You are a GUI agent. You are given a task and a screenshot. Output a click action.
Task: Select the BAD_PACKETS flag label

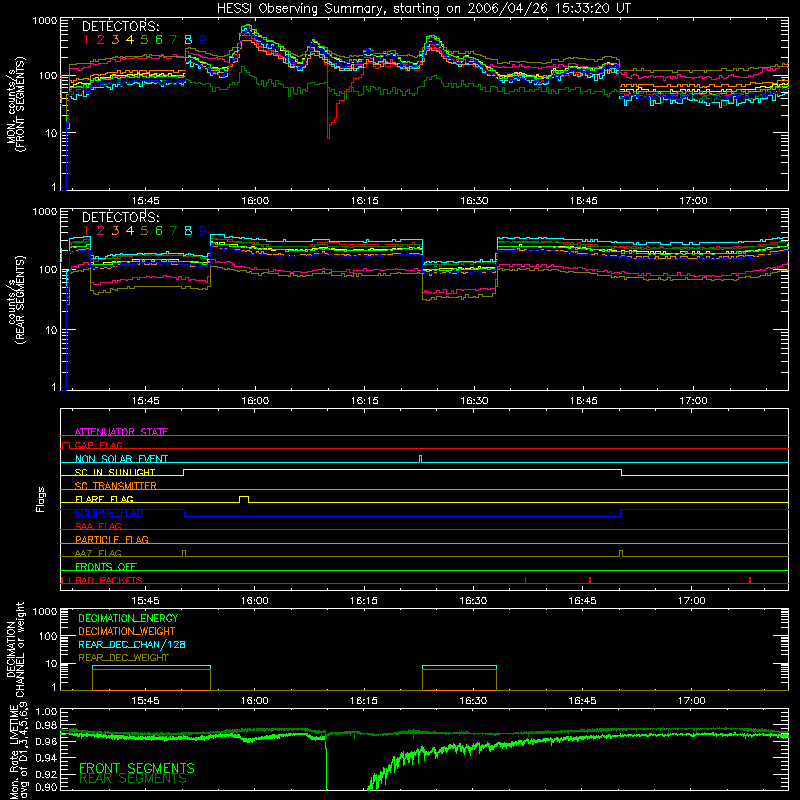click(x=109, y=580)
